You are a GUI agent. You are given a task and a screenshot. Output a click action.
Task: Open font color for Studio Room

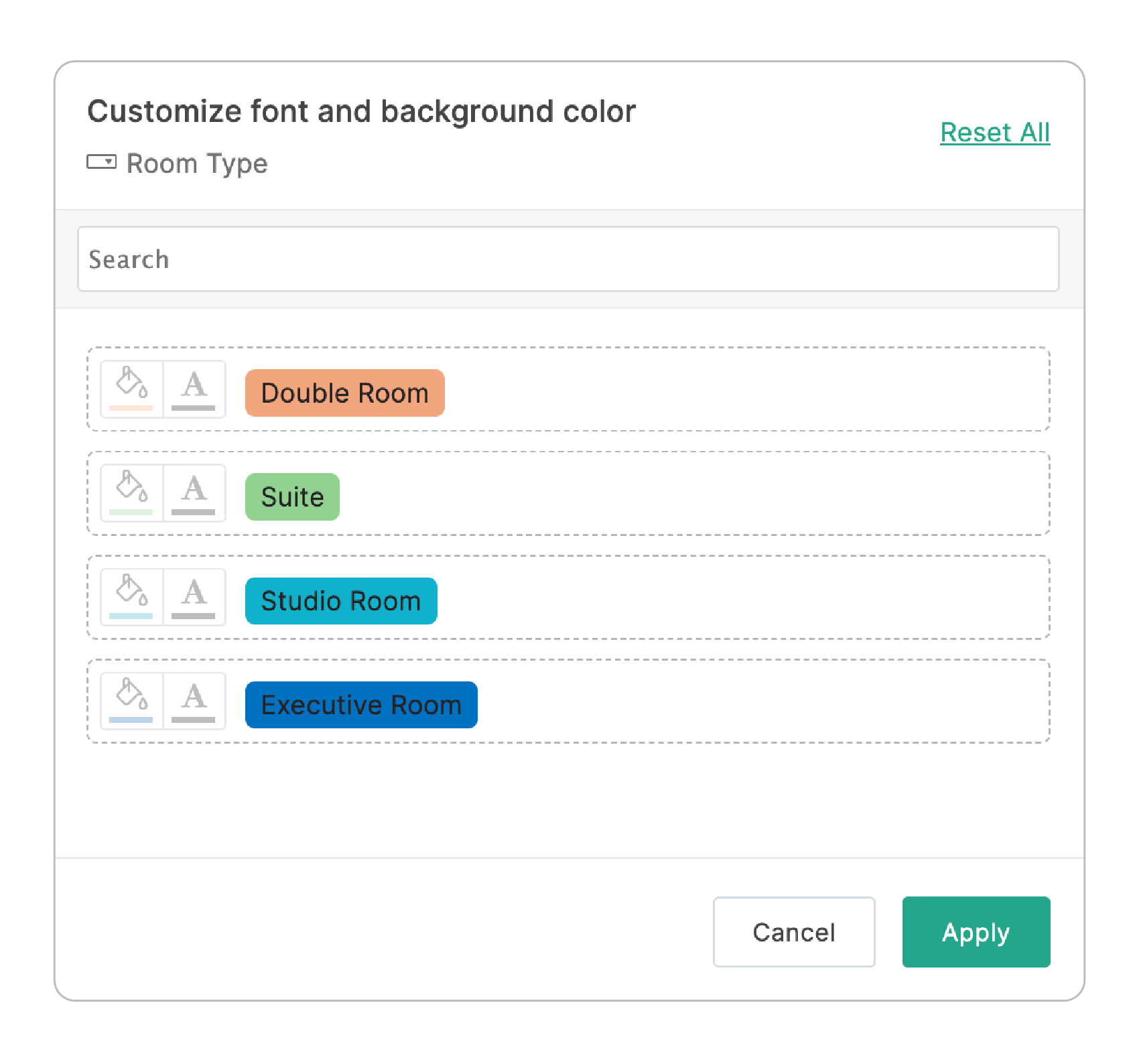pyautogui.click(x=194, y=597)
